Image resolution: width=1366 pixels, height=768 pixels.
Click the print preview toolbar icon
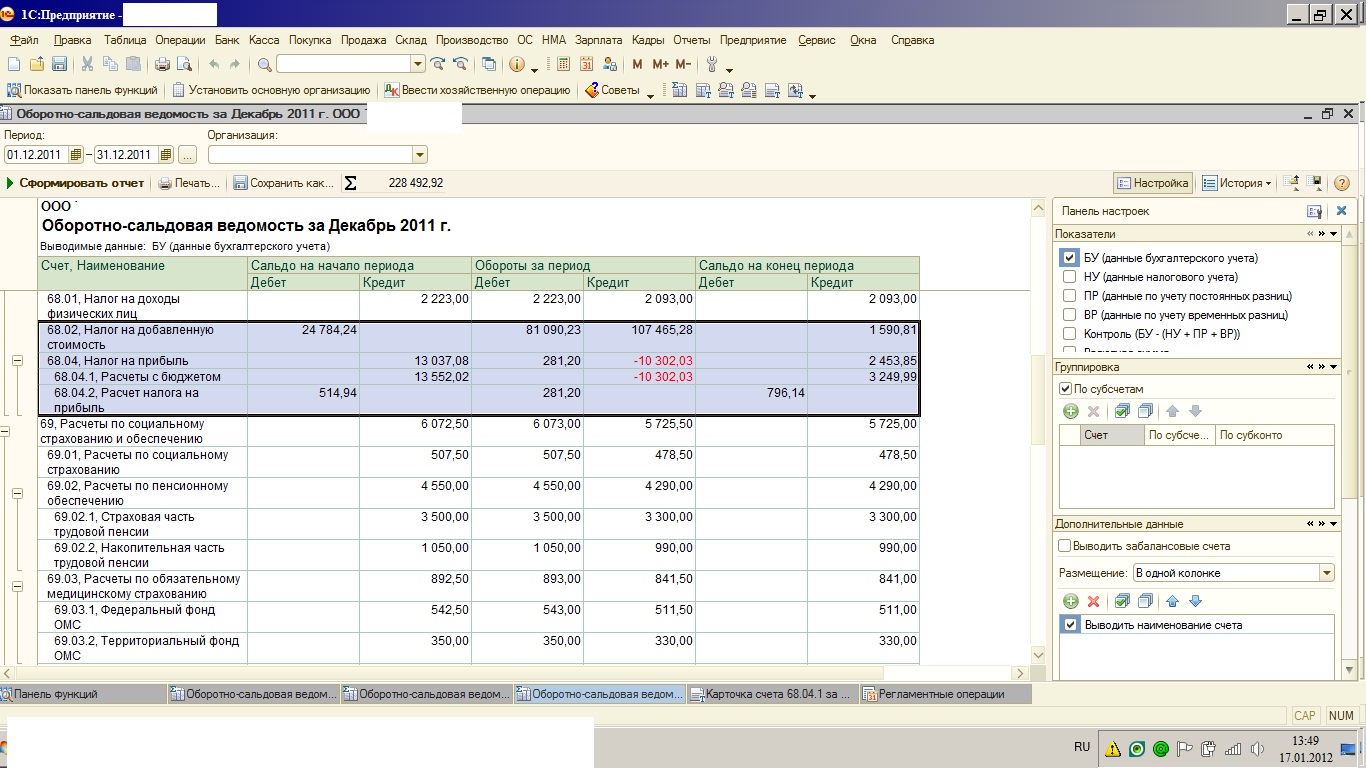coord(184,65)
